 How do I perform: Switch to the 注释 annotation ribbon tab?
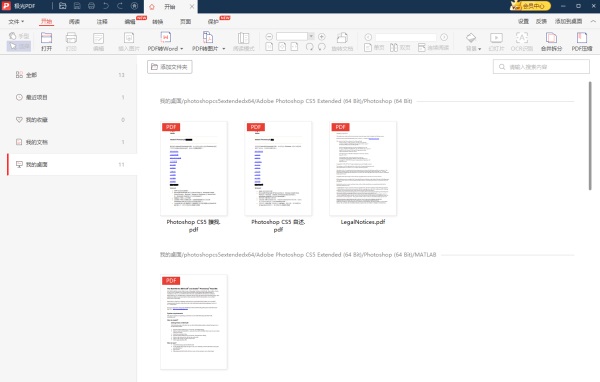tap(102, 22)
